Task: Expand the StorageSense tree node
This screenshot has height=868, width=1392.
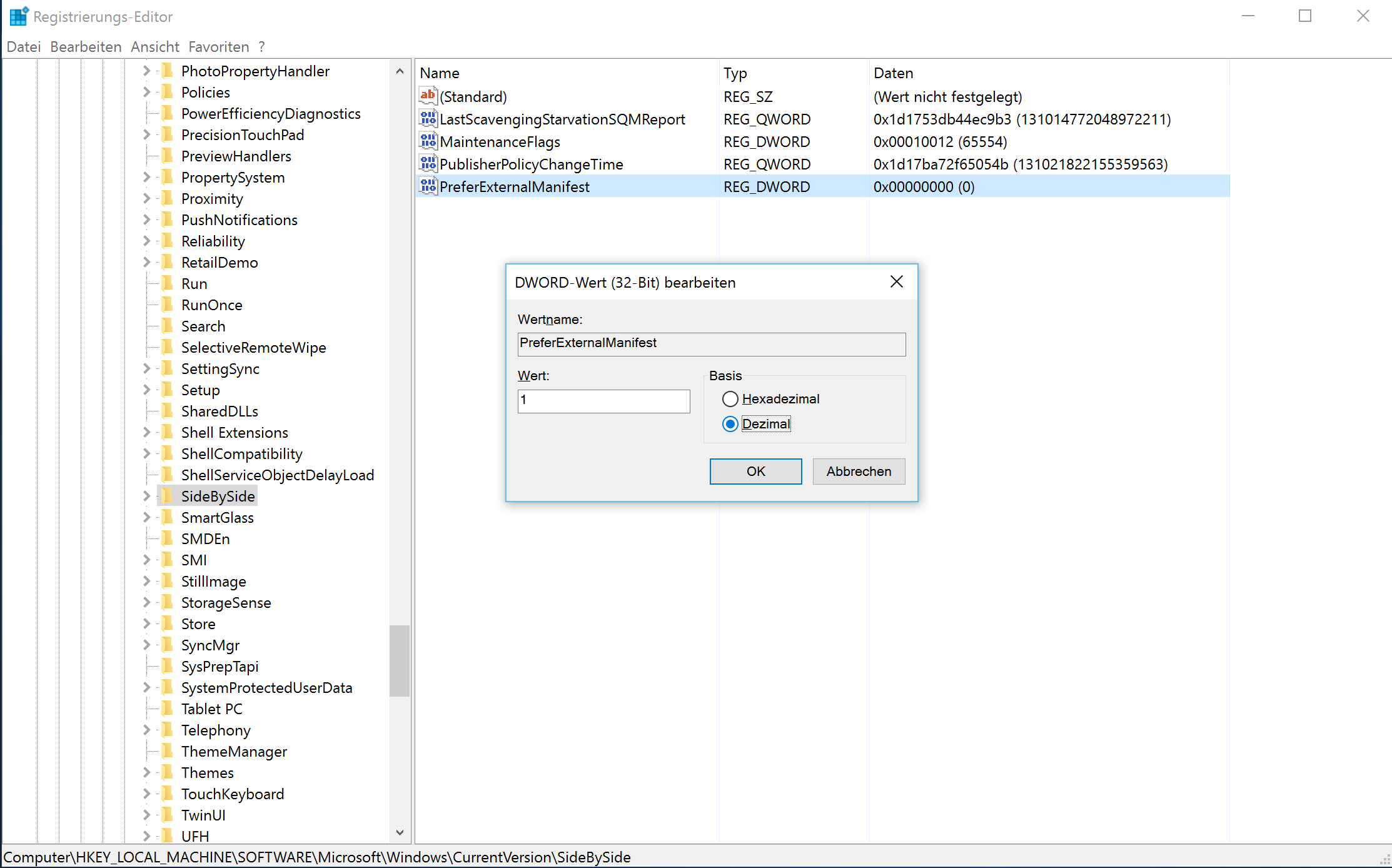Action: (x=146, y=602)
